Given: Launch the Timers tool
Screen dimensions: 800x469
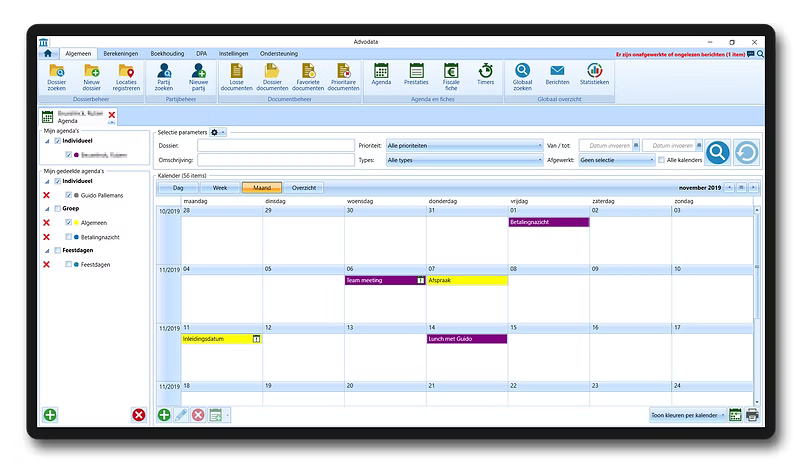Looking at the screenshot, I should coord(485,76).
